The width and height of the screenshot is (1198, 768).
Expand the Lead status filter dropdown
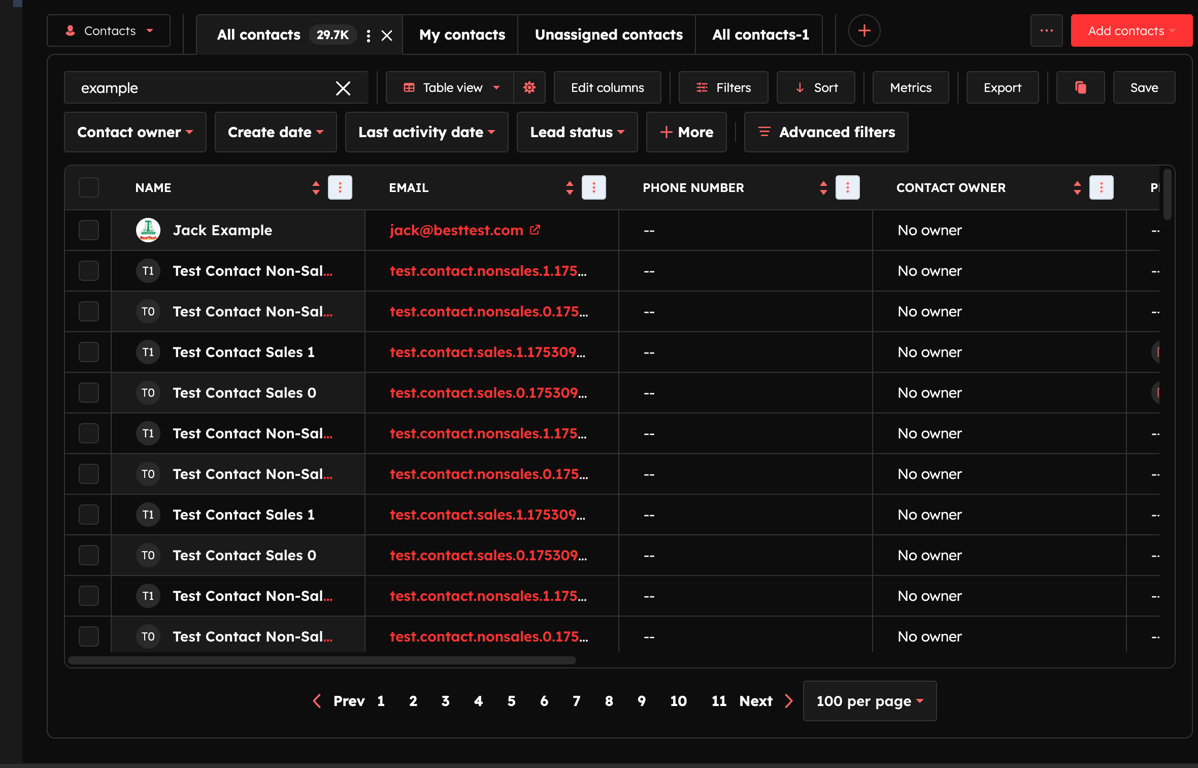[x=577, y=132]
